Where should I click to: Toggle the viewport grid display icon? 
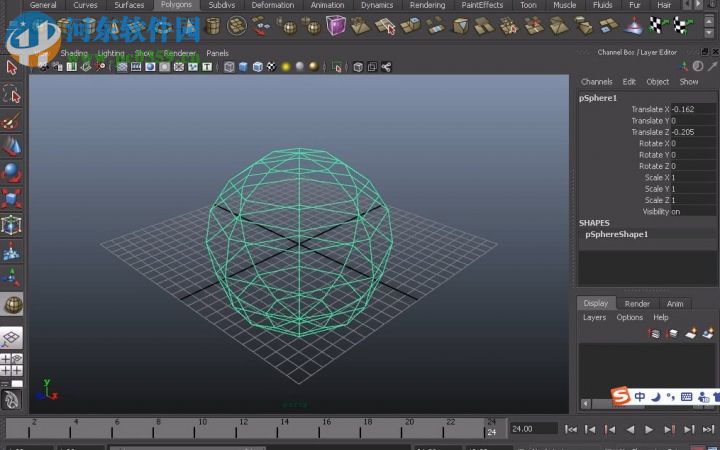[122, 67]
